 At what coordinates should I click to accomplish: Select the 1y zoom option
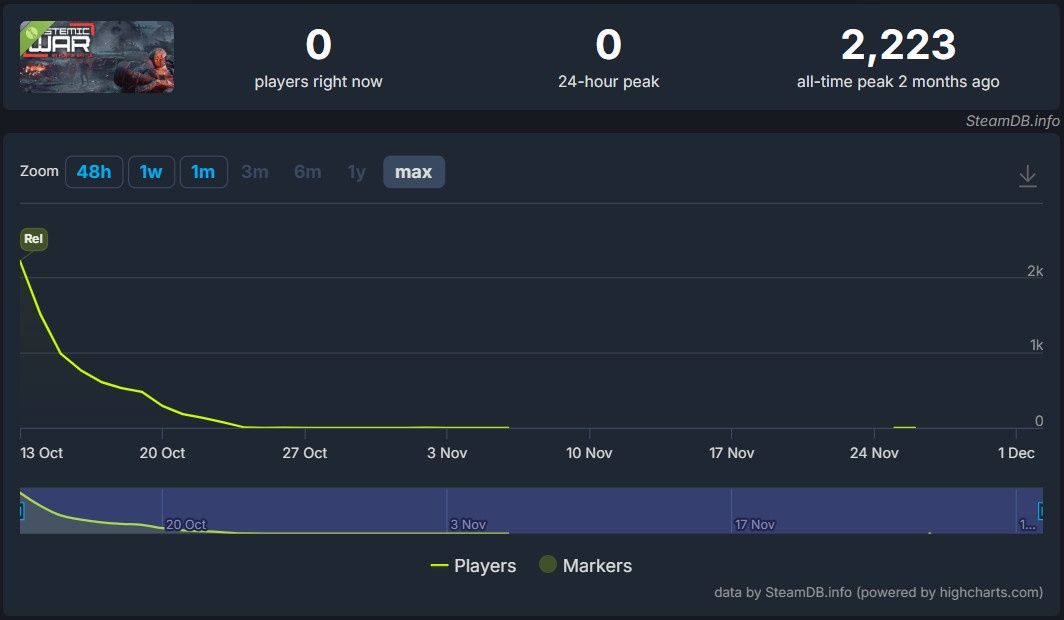pos(357,172)
